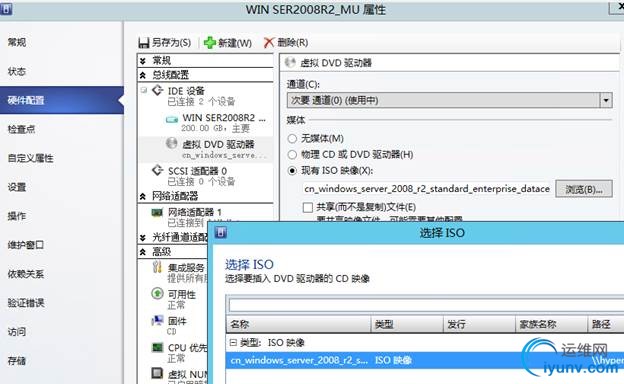Sort by the 家族名称 column header

point(552,325)
